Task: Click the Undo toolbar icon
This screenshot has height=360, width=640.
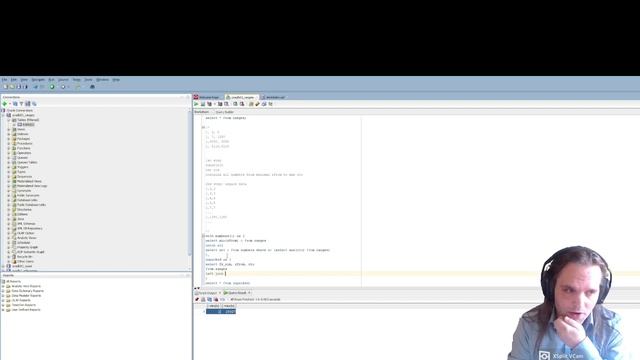Action: 36,87
